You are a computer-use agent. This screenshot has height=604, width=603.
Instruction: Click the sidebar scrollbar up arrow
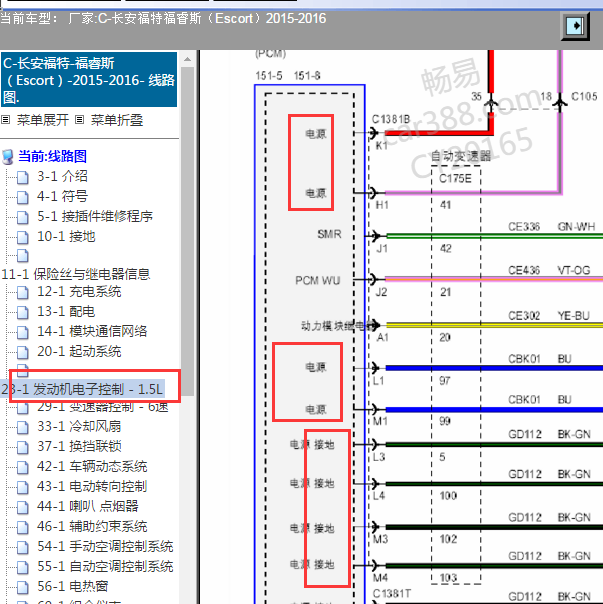pos(187,59)
